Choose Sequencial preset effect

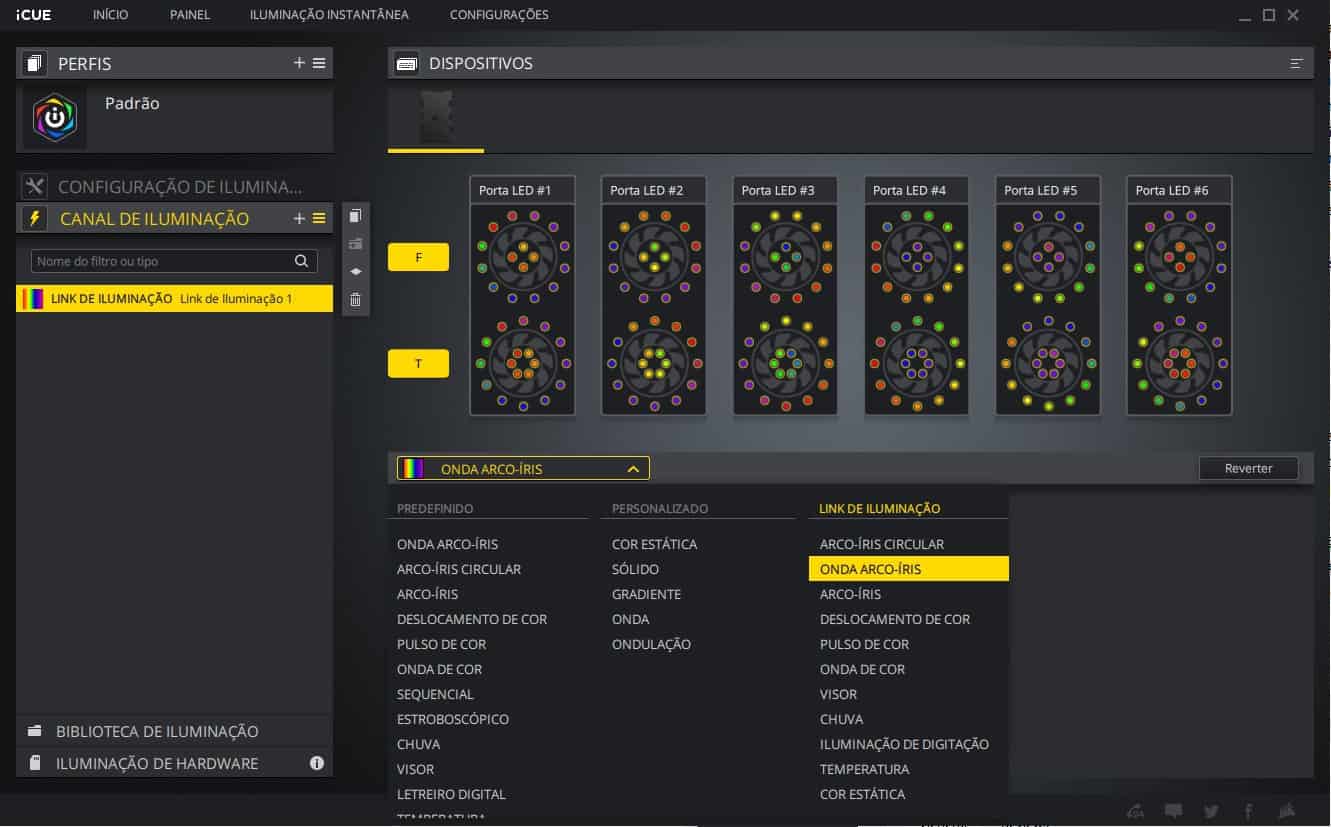[435, 694]
